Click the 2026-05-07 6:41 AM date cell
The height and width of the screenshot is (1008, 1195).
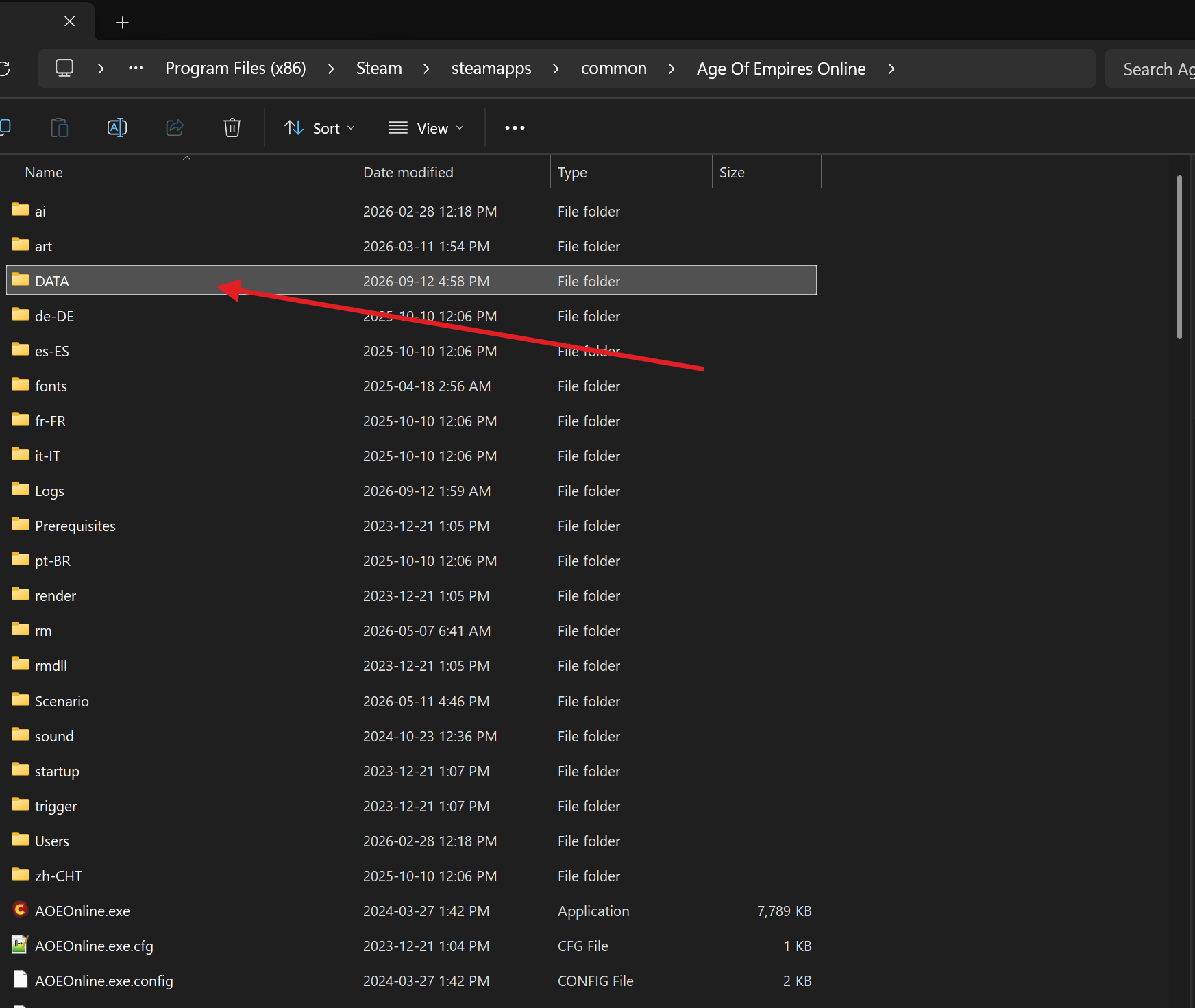[x=427, y=631]
